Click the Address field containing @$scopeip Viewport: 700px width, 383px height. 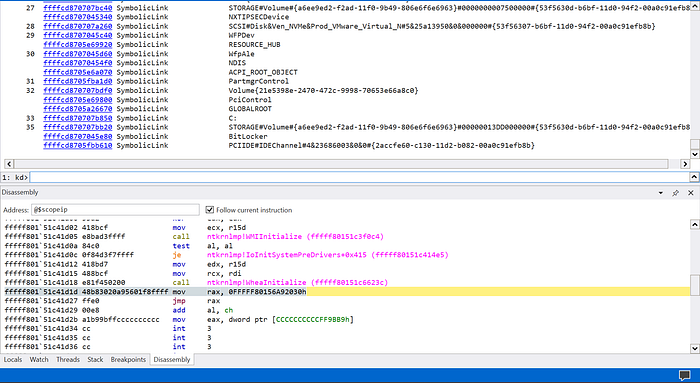pos(115,209)
